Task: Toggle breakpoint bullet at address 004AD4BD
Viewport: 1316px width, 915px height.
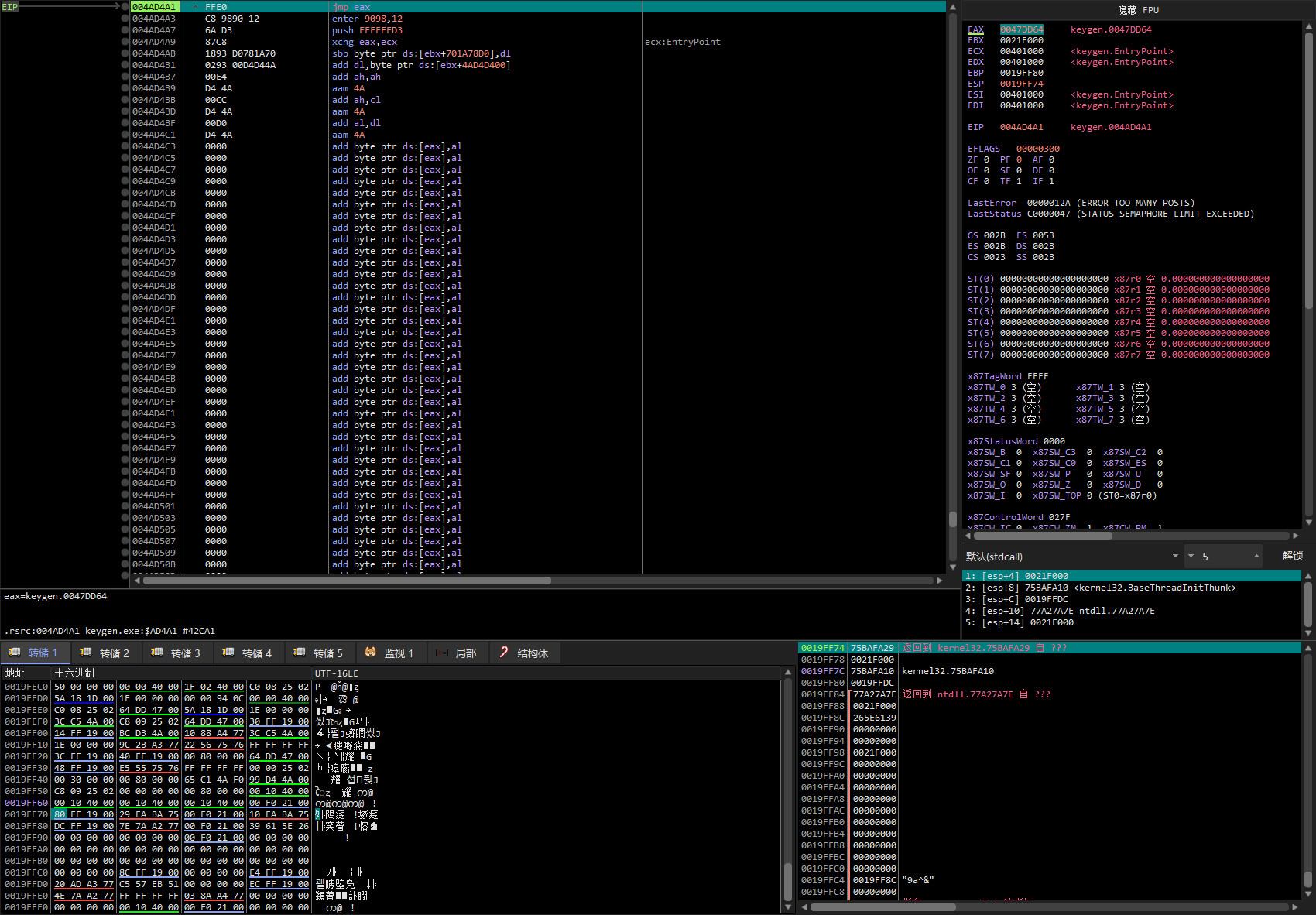Action: click(x=125, y=111)
